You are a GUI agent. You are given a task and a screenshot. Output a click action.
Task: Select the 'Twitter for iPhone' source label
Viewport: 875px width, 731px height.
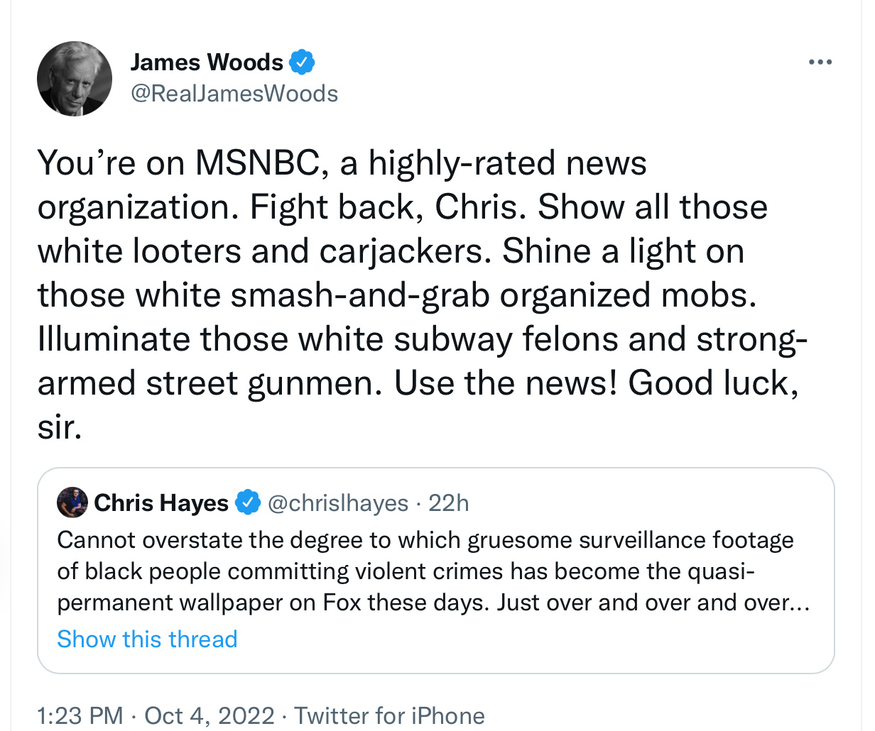pos(389,716)
